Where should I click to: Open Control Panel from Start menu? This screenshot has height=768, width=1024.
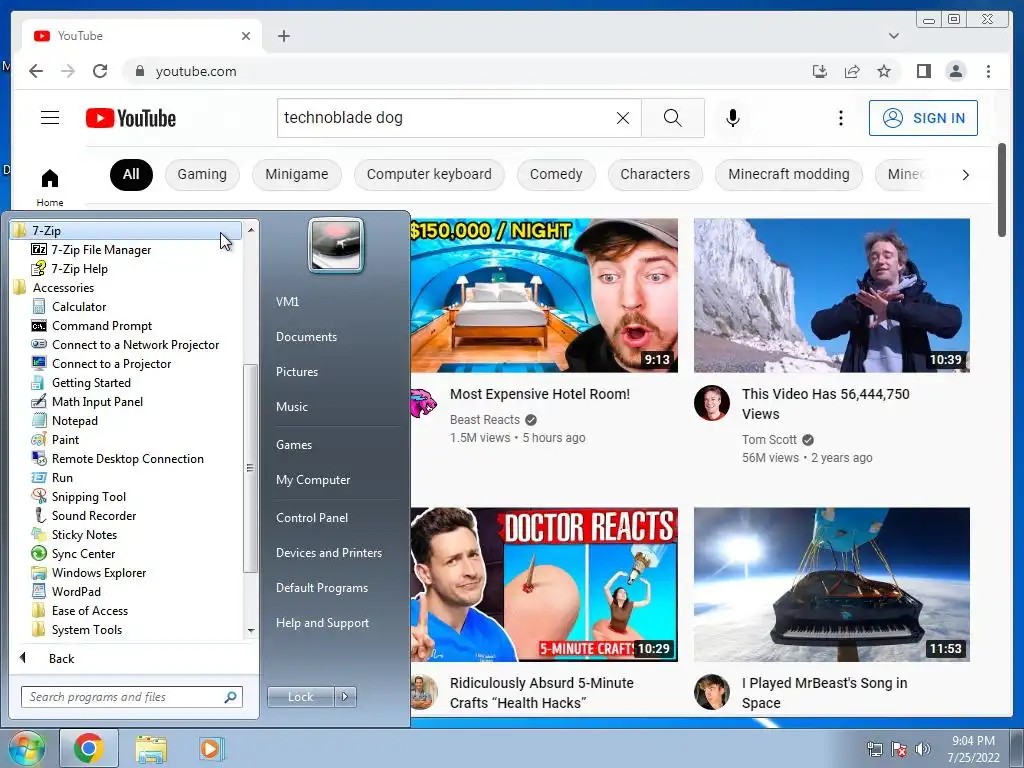(312, 517)
